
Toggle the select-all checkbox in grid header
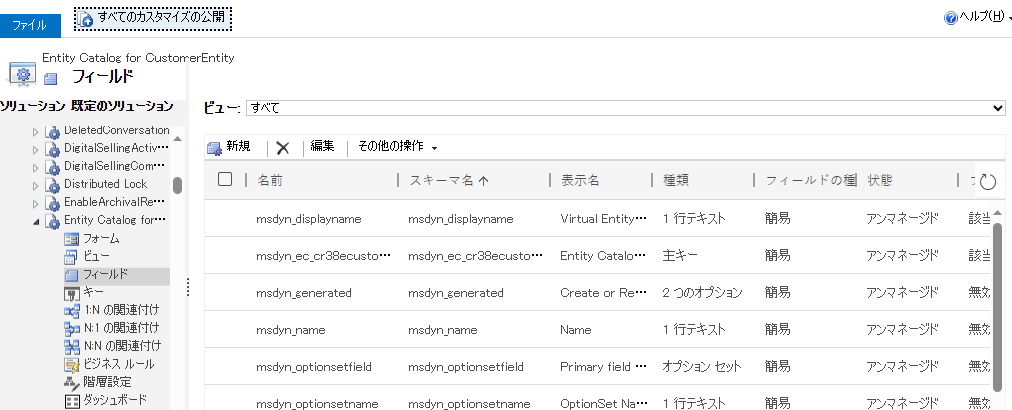[225, 179]
